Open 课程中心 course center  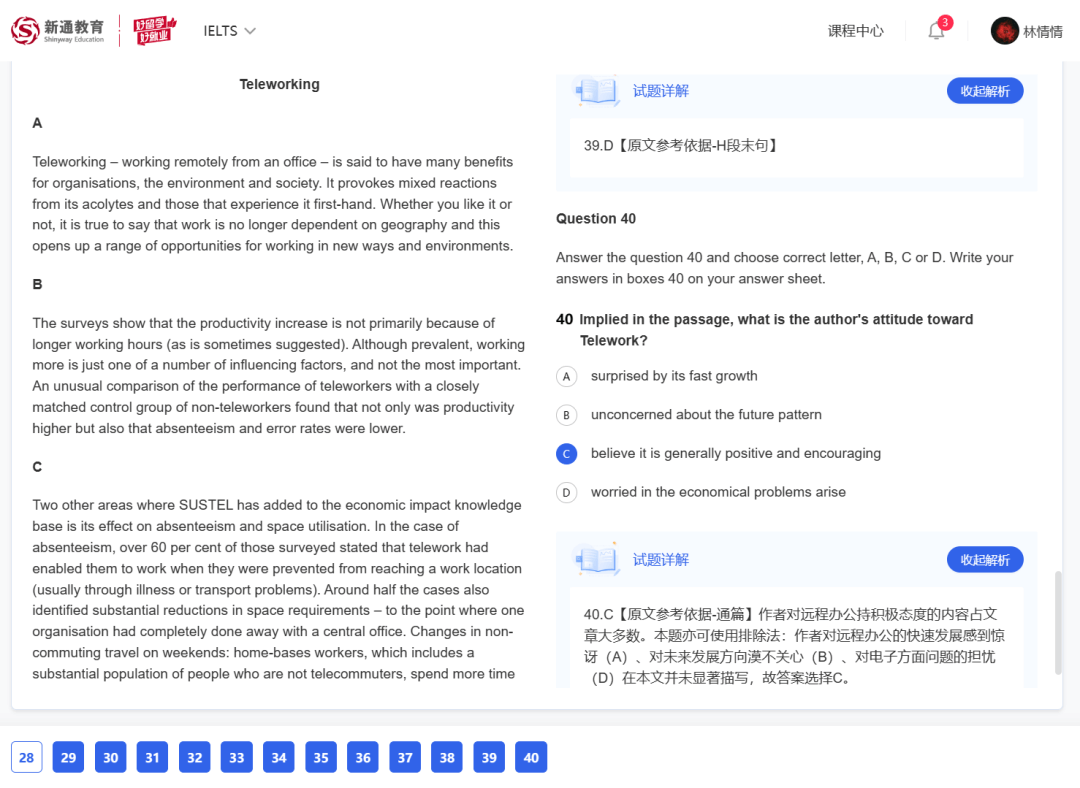855,31
